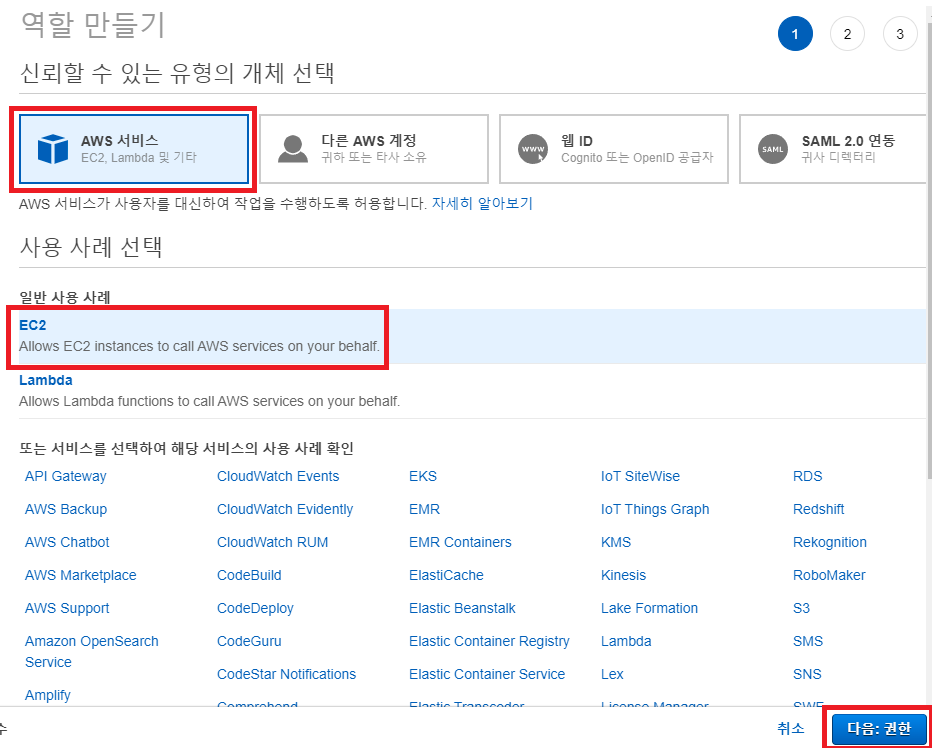
Task: Open RDS service link
Action: (x=807, y=476)
